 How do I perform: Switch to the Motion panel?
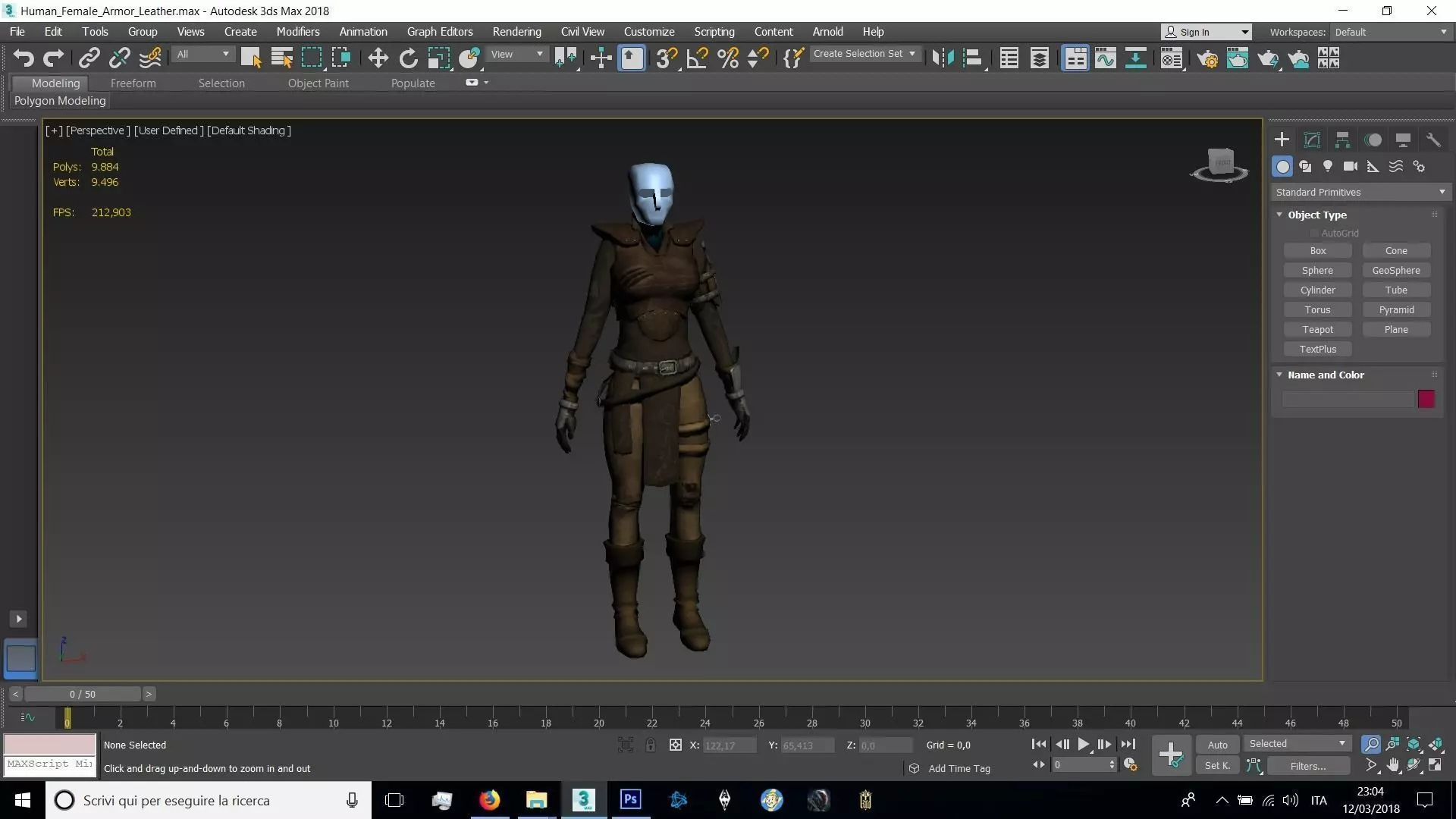(x=1373, y=140)
